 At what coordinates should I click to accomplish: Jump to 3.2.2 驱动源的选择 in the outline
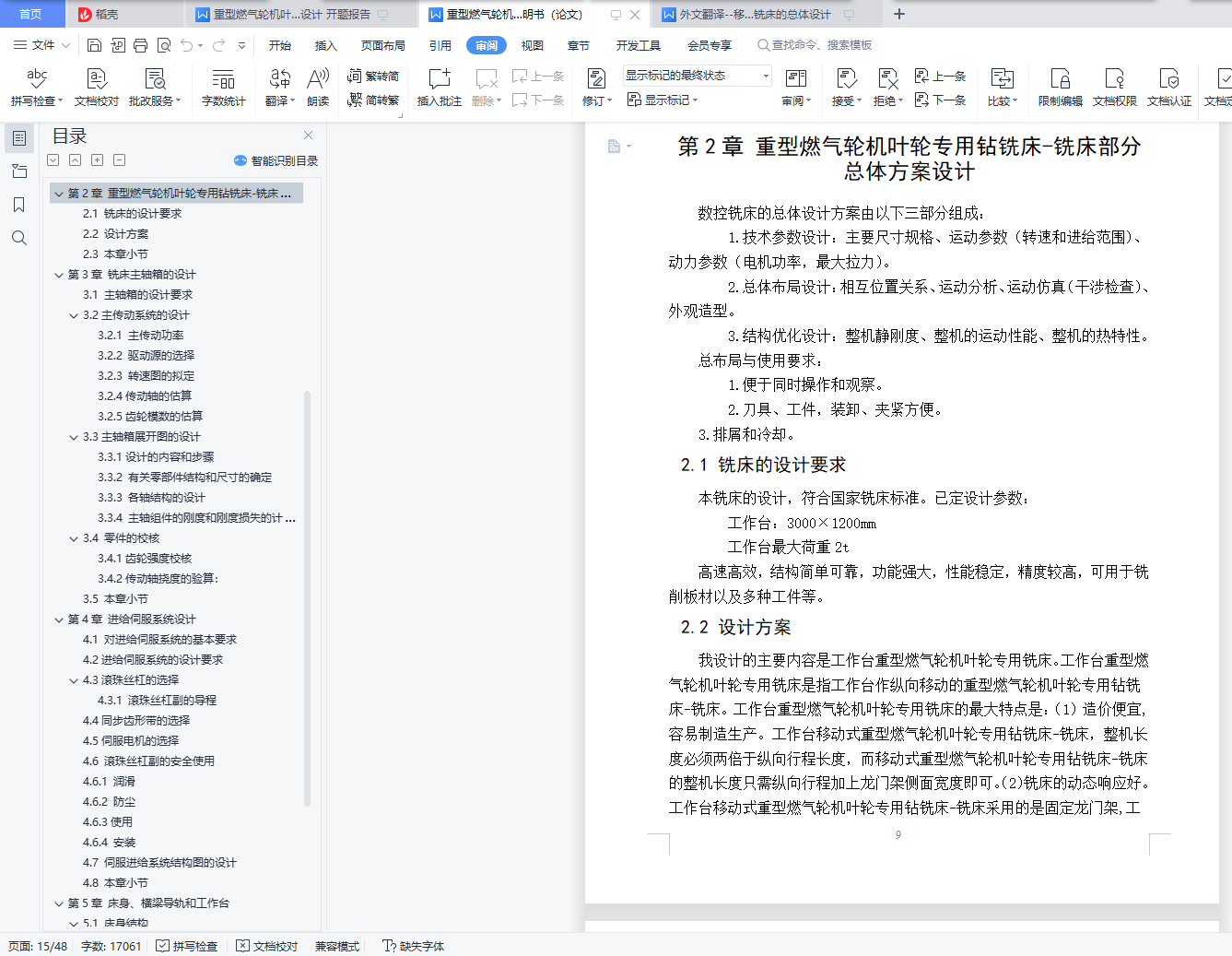146,356
